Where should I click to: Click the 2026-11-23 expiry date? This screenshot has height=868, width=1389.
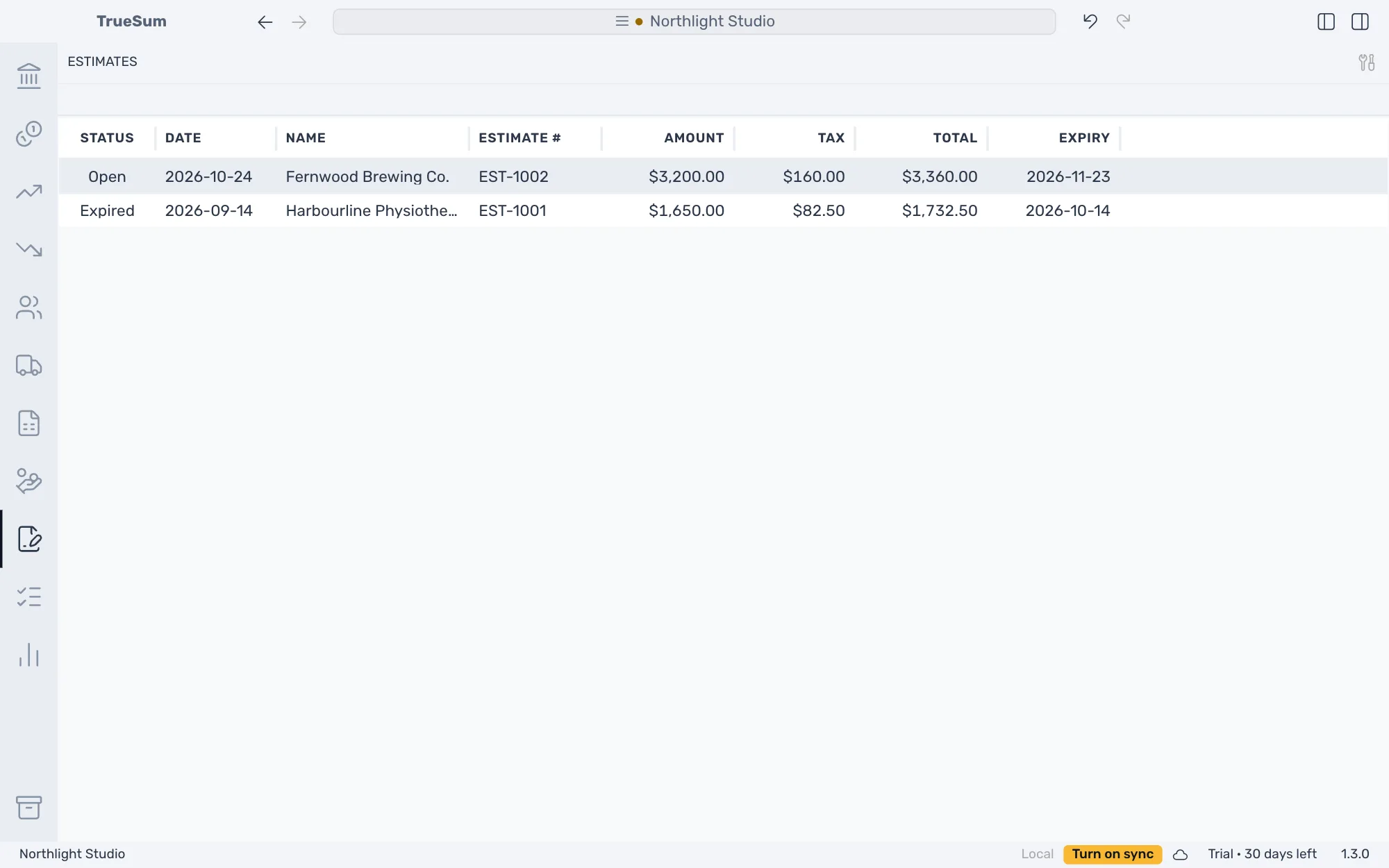[x=1068, y=176]
